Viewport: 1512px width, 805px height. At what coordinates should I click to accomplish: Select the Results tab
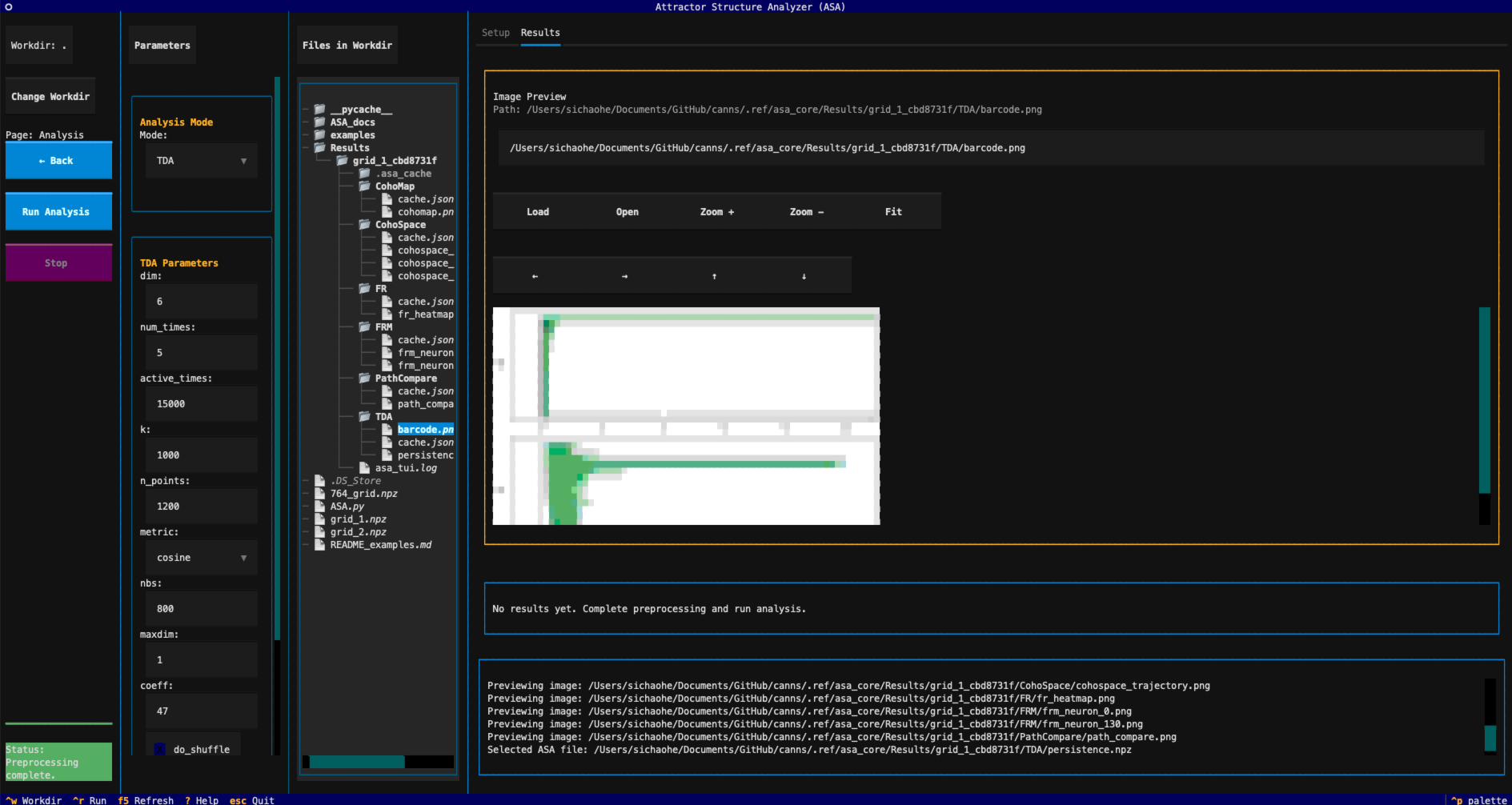[x=540, y=33]
